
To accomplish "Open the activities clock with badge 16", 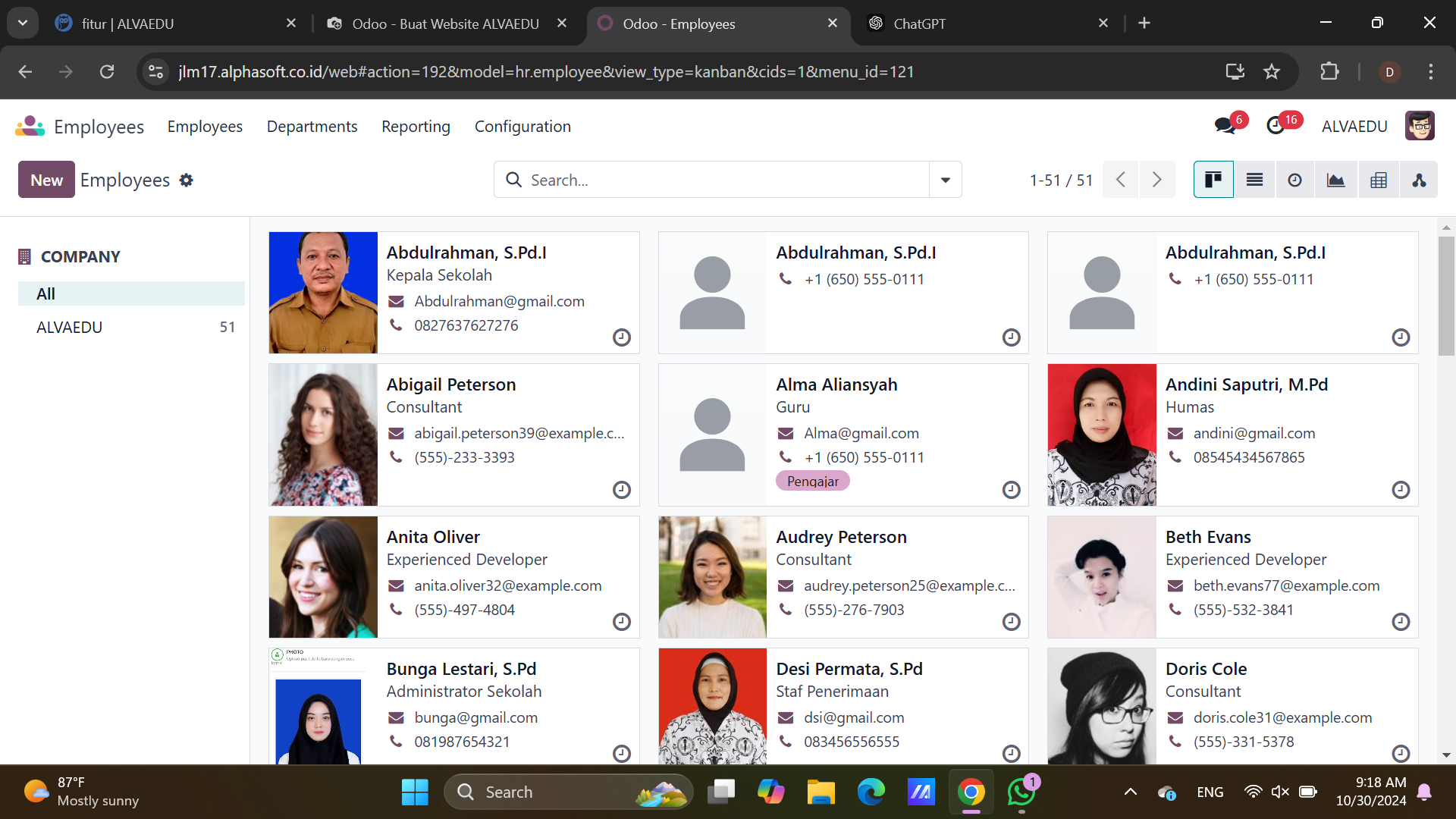I will click(1277, 126).
